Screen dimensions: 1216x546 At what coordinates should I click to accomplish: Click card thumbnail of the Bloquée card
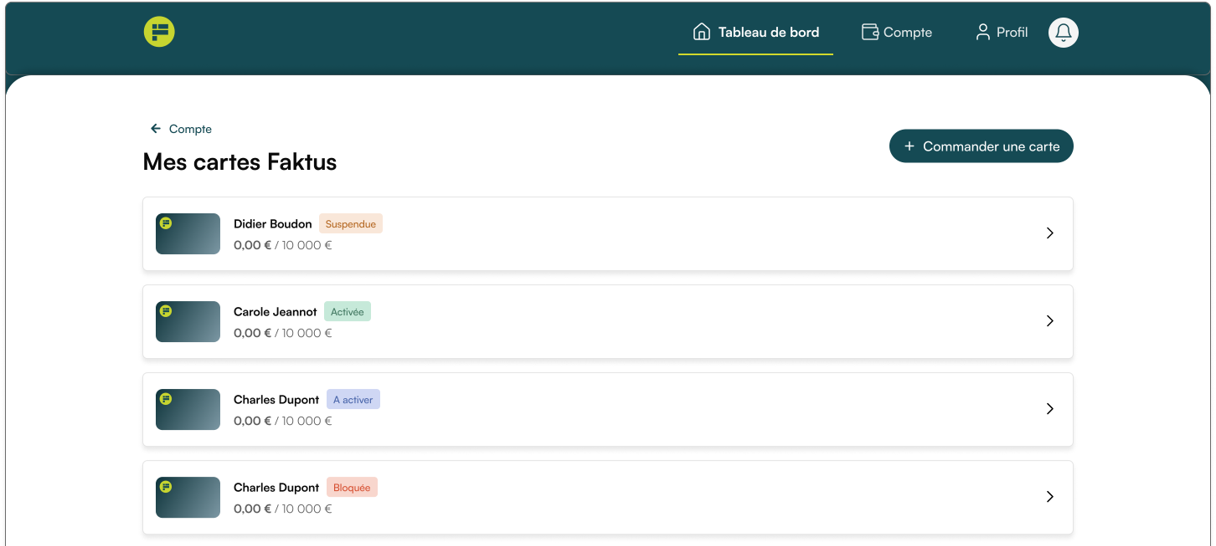click(x=188, y=498)
